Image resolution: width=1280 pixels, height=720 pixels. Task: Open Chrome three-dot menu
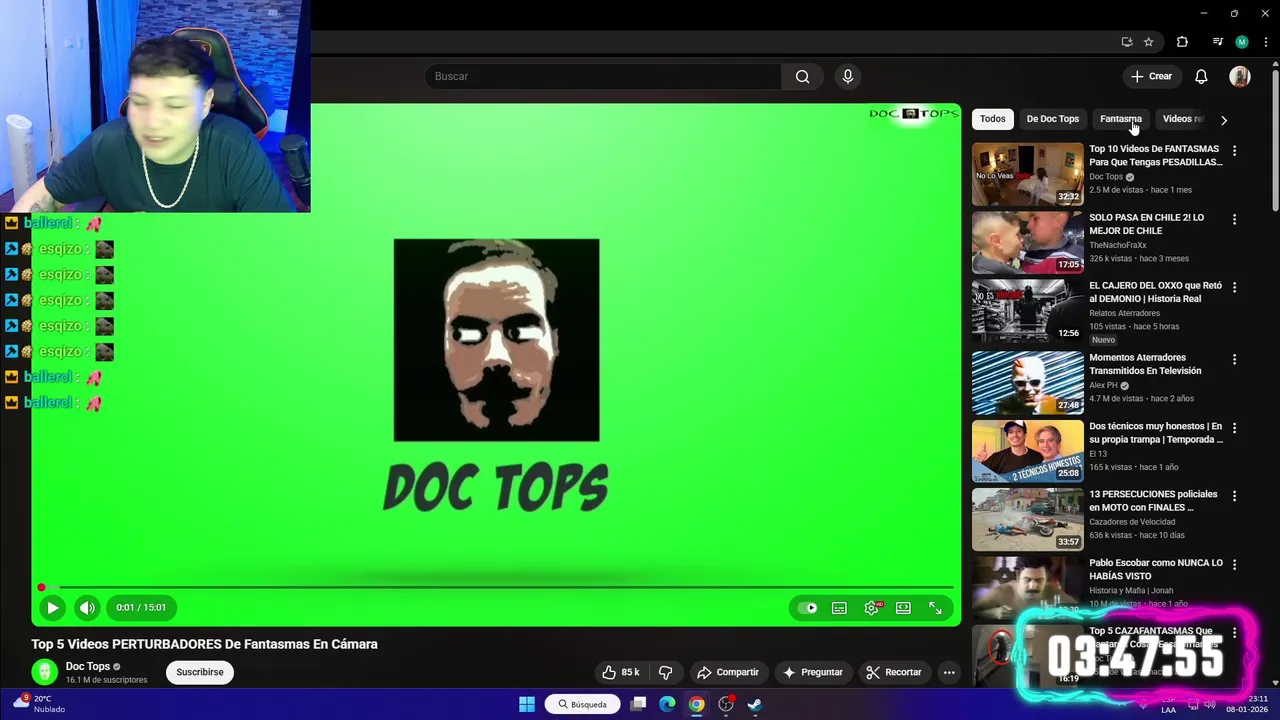coord(1266,42)
